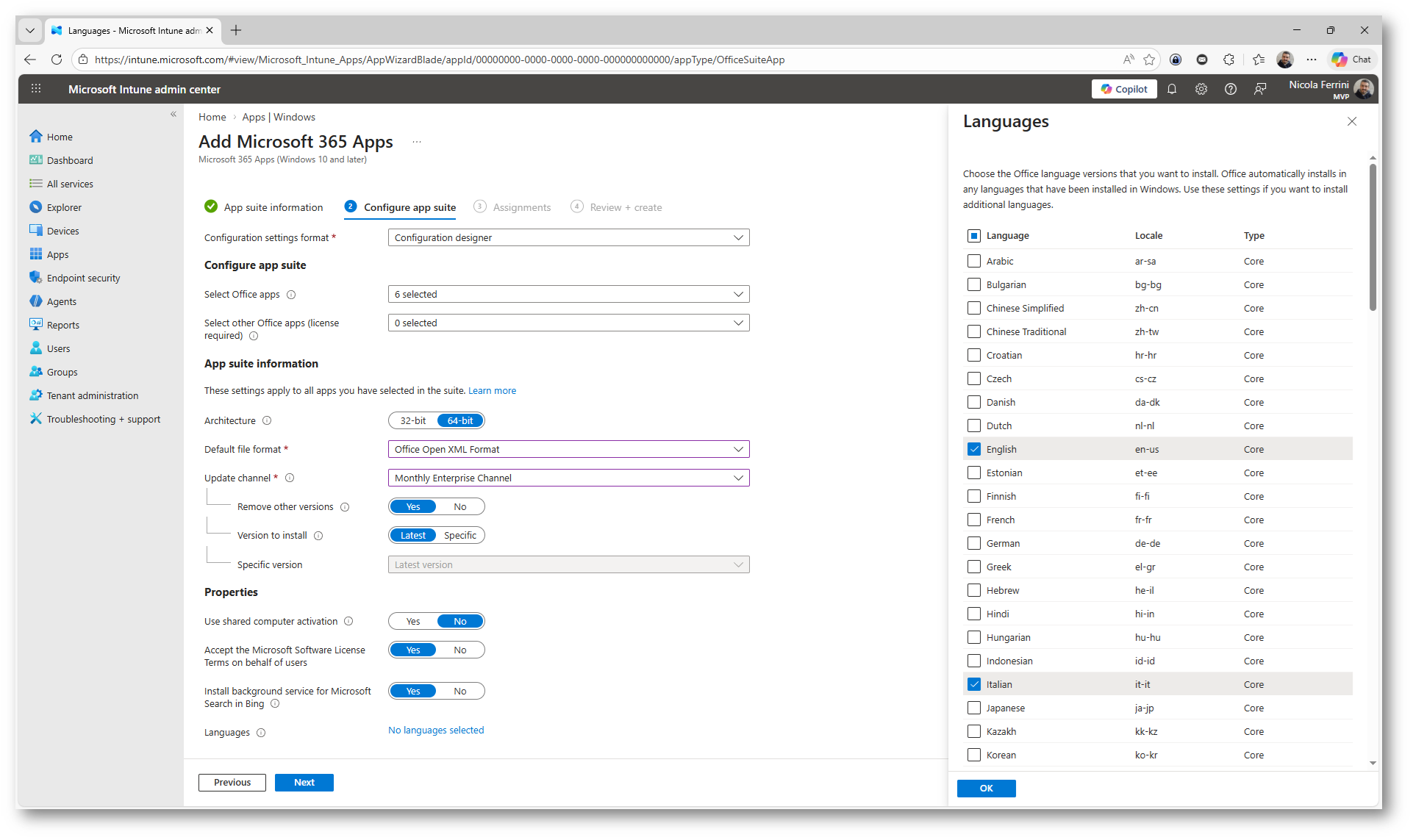Image resolution: width=1413 pixels, height=840 pixels.
Task: Click the Help question mark icon
Action: (1231, 89)
